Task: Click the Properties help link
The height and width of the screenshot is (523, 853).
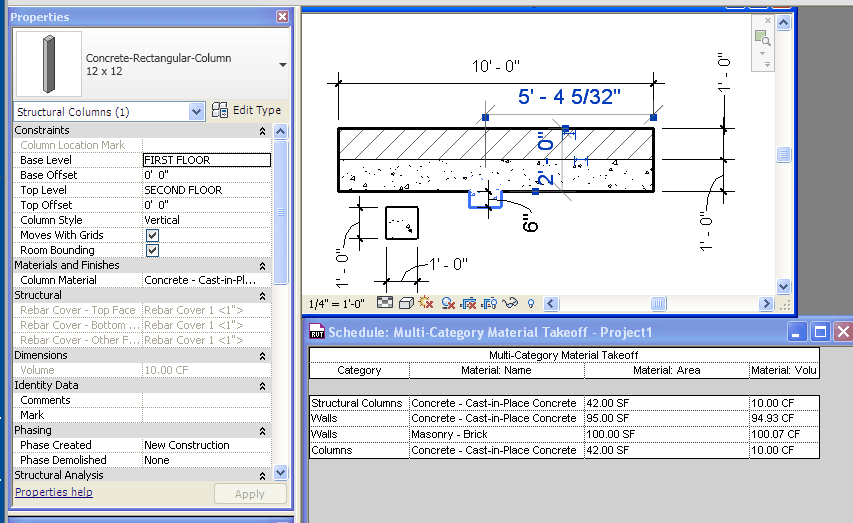Action: click(x=54, y=492)
